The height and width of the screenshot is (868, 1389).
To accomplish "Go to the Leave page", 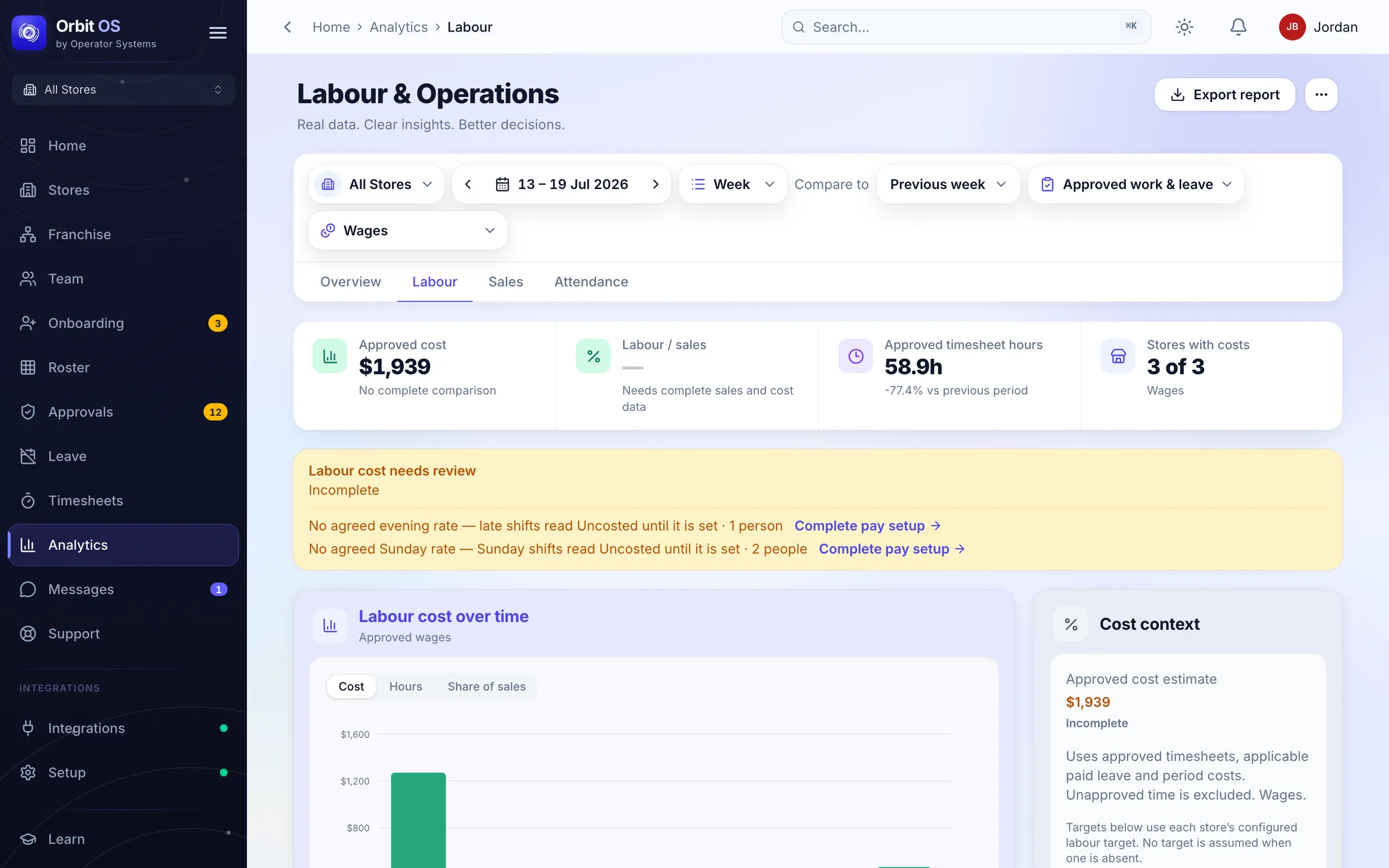I will coord(123,456).
